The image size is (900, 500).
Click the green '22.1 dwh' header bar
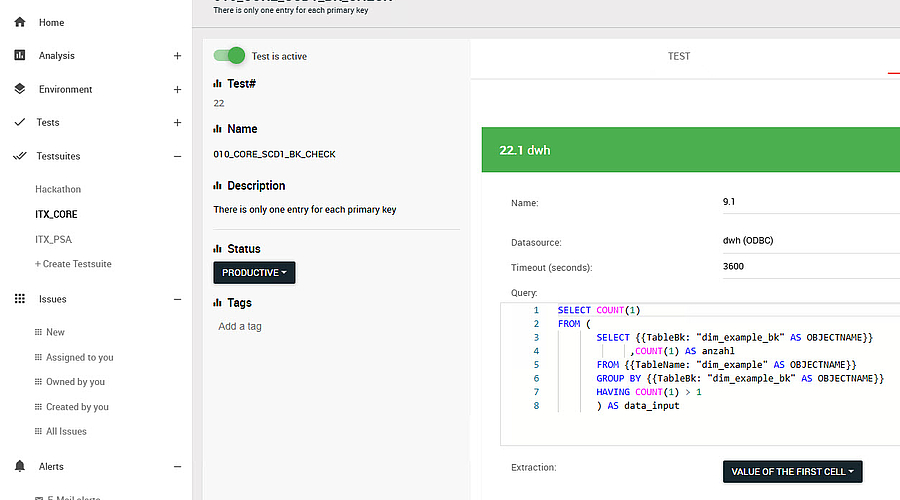tap(690, 150)
